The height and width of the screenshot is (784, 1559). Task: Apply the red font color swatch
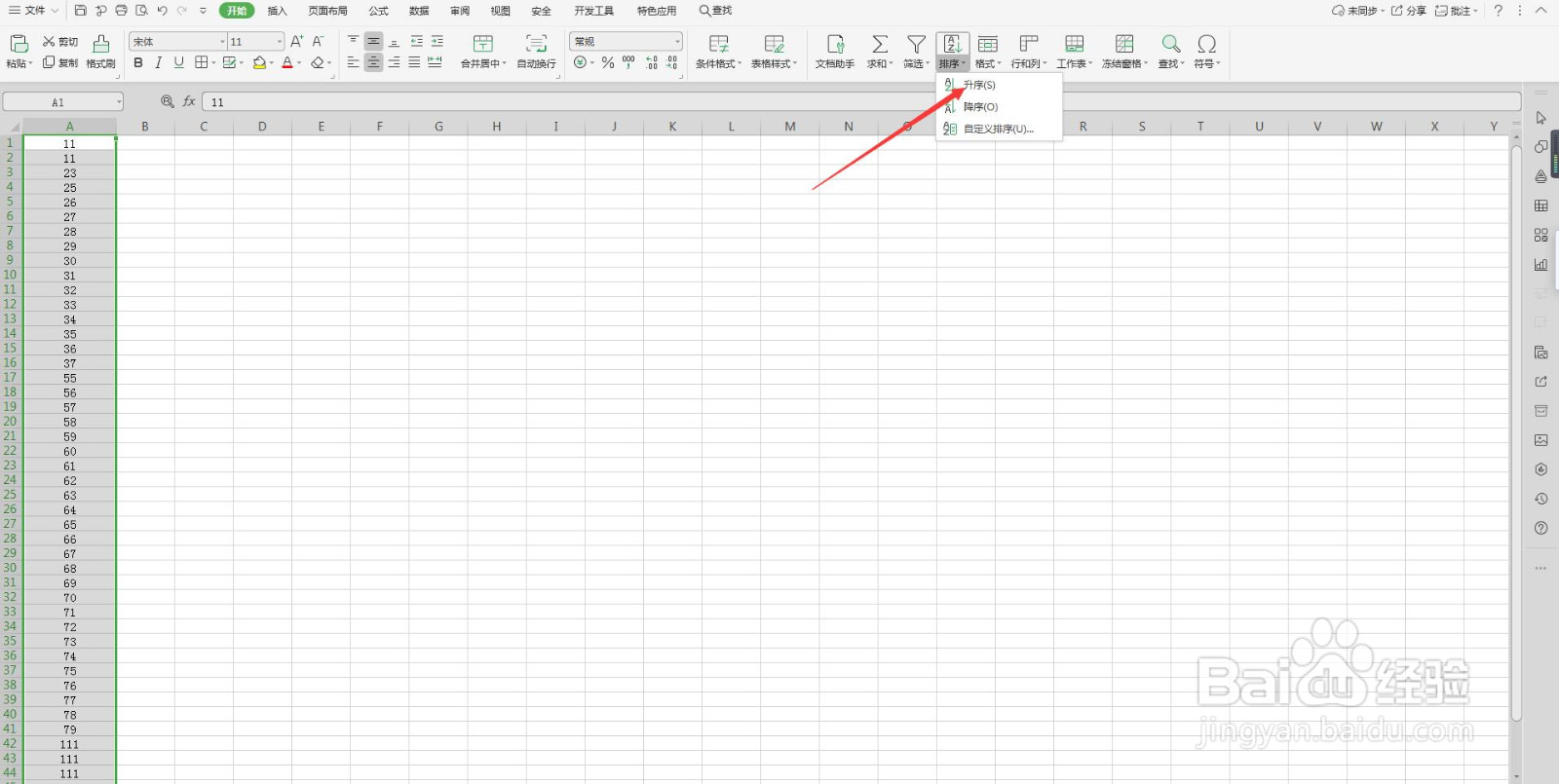[287, 62]
